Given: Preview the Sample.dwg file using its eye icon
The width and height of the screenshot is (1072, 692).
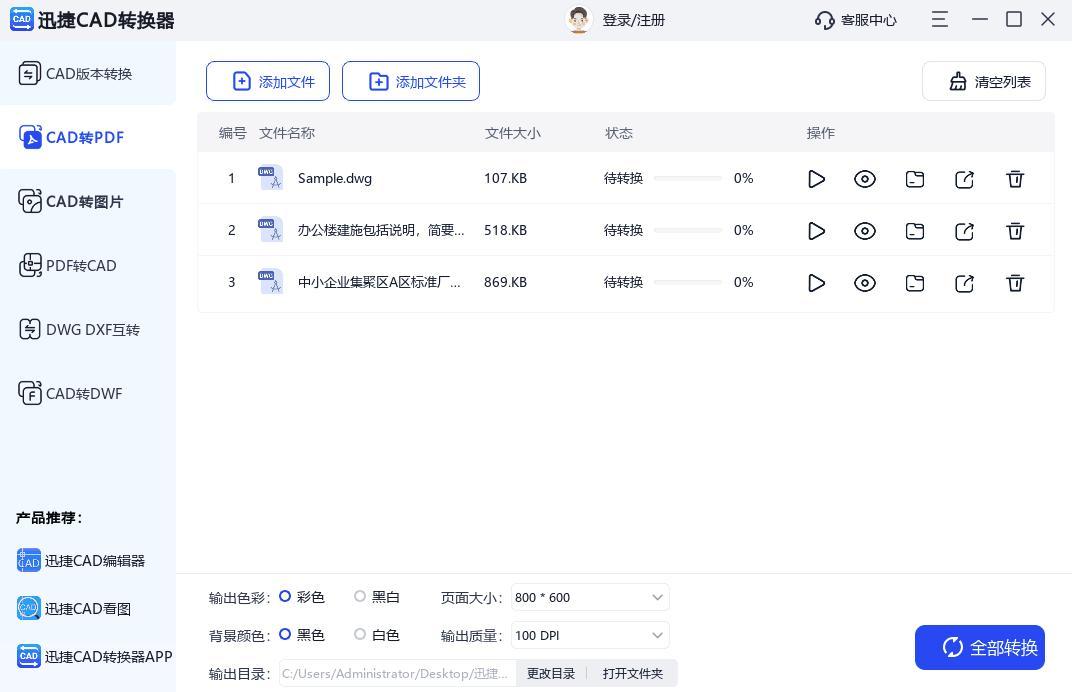Looking at the screenshot, I should (865, 179).
